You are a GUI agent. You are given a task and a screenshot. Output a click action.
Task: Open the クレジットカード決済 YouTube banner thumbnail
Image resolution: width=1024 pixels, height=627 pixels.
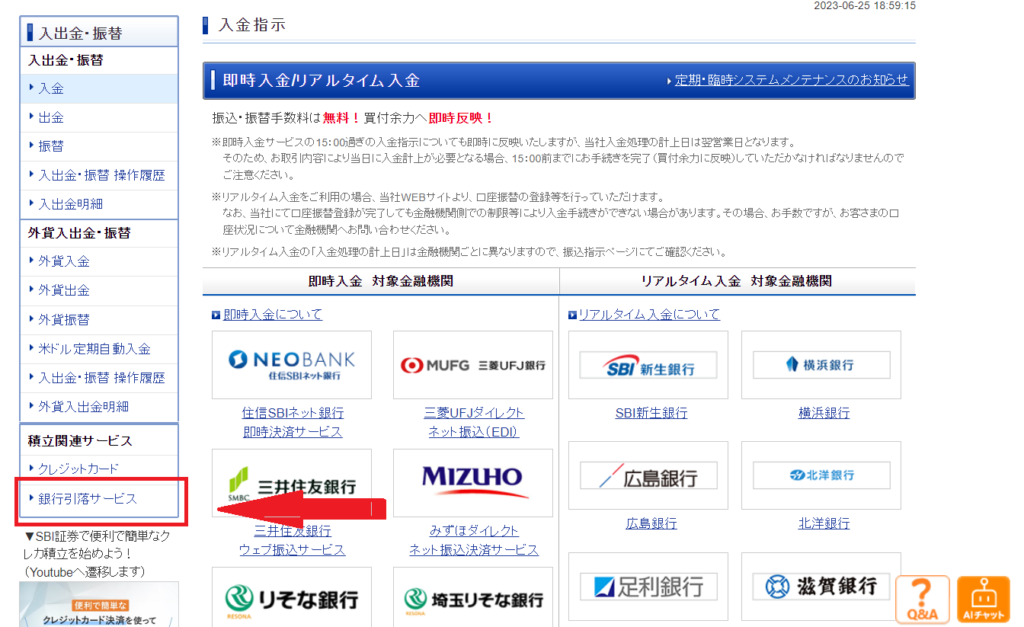point(99,605)
